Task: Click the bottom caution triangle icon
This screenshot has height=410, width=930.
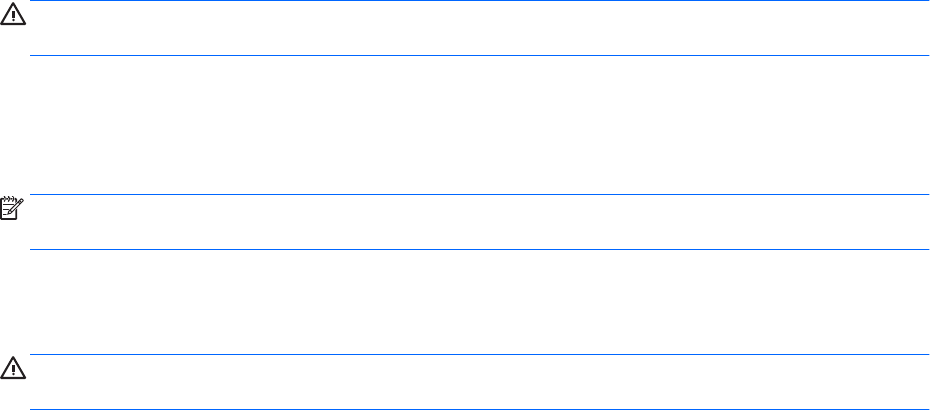Action: pos(12,369)
